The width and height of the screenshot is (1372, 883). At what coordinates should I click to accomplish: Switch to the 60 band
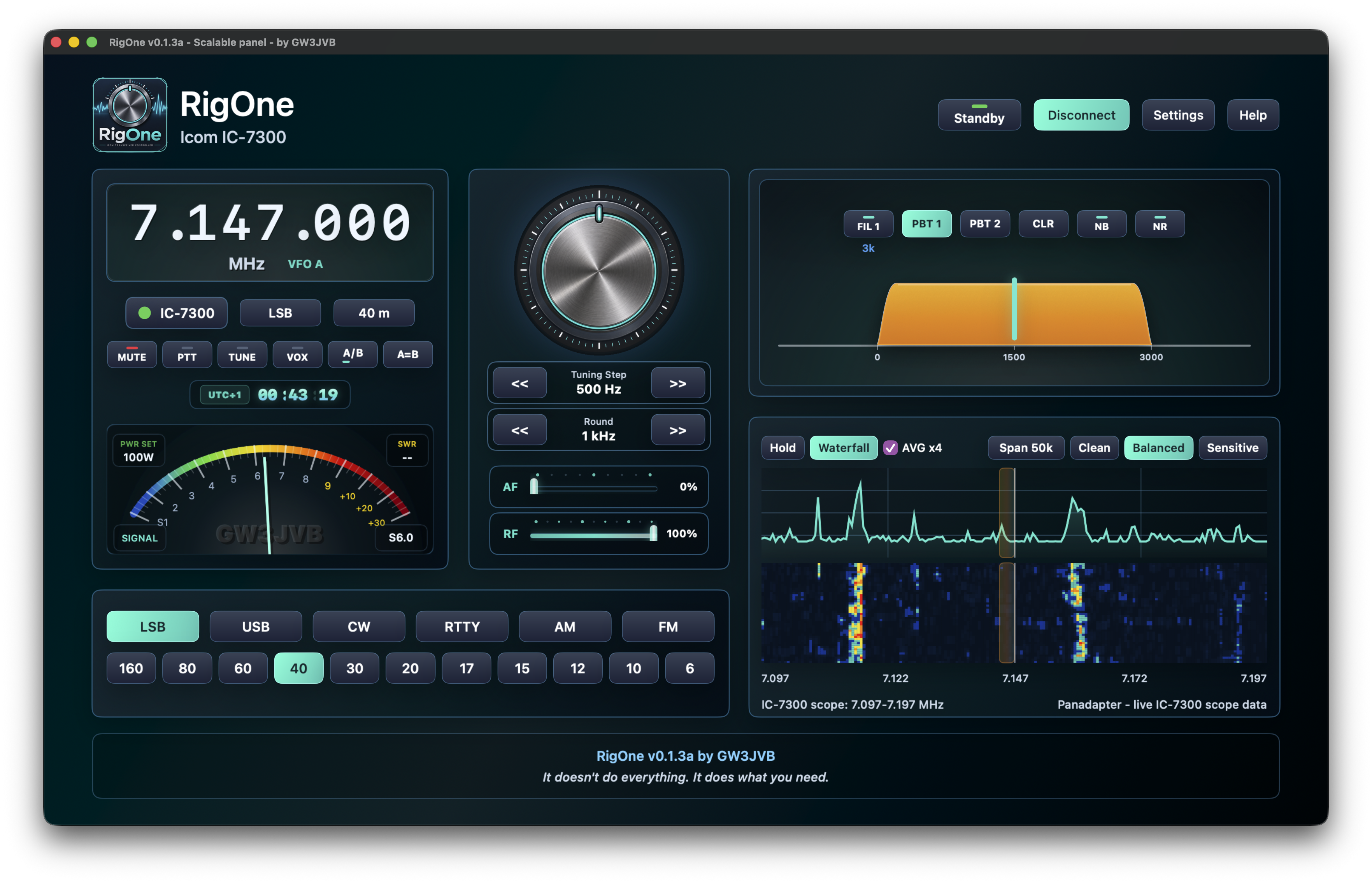tap(243, 668)
